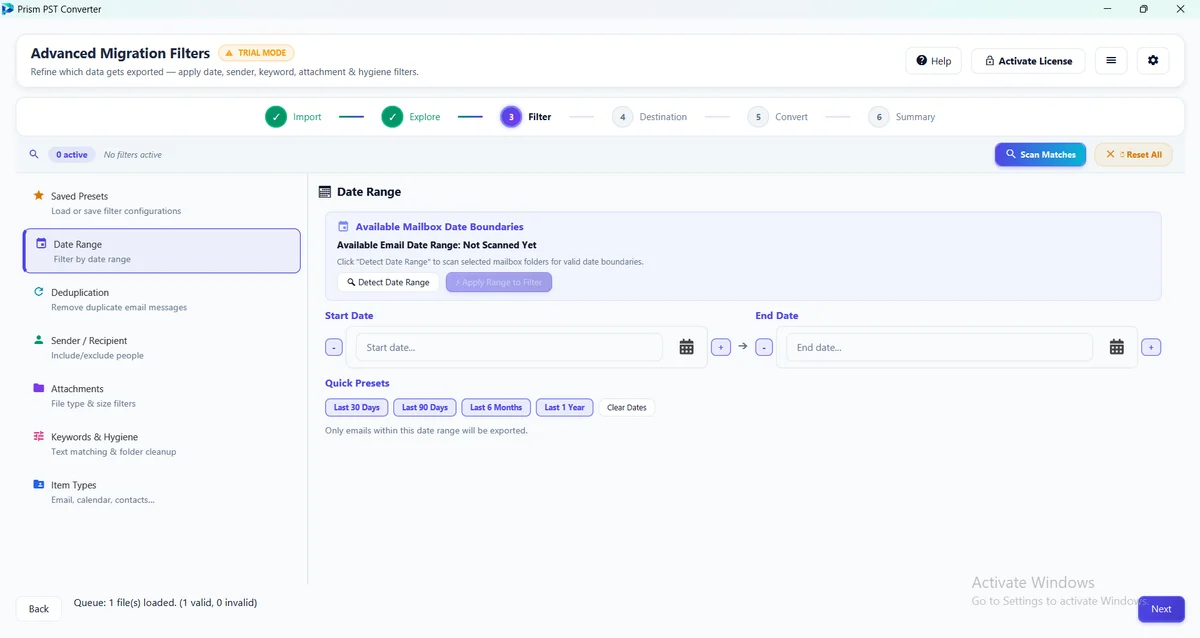
Task: Click the Saved Presets star icon
Action: tap(38, 196)
